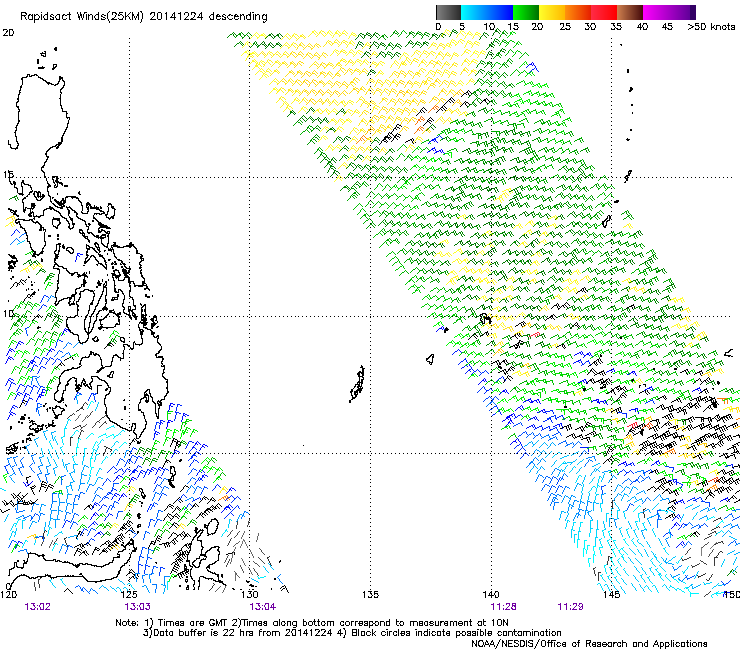Click the '20' latitude label at top left
740x650 pixels.
8,33
